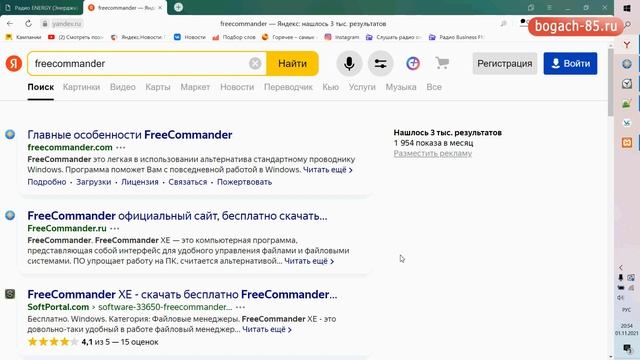Show hidden tray icons chevron
This screenshot has height=360, width=640.
[621, 268]
